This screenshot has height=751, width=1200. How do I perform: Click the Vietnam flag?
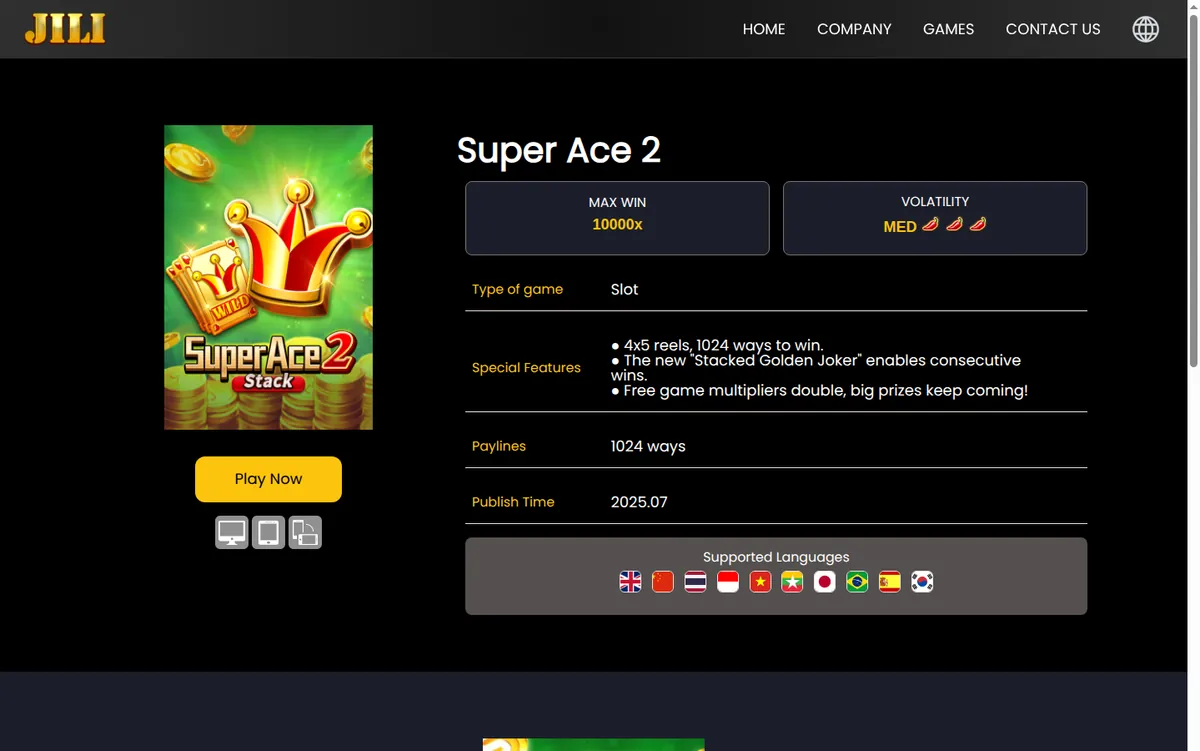click(760, 582)
